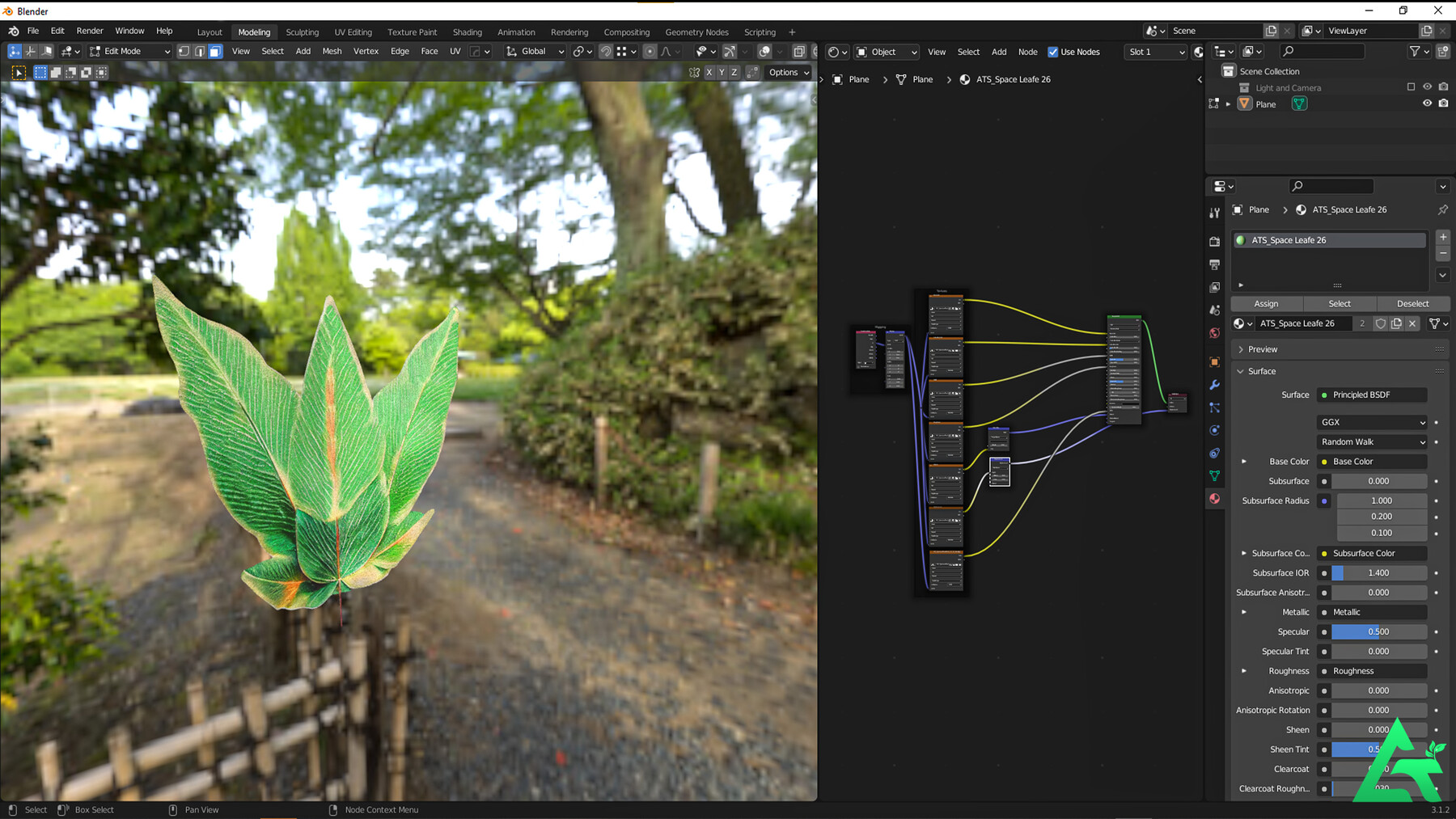Open the Render menu
The width and height of the screenshot is (1456, 819).
[90, 31]
